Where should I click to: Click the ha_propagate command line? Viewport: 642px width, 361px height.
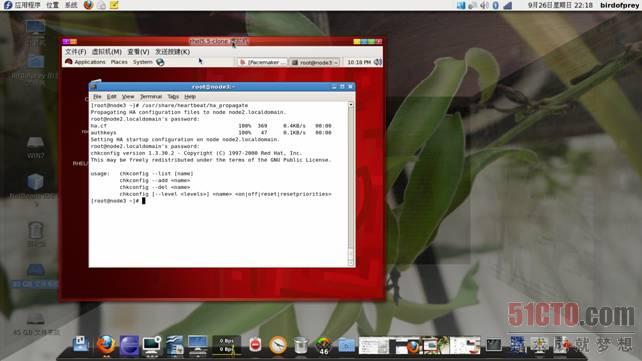169,105
